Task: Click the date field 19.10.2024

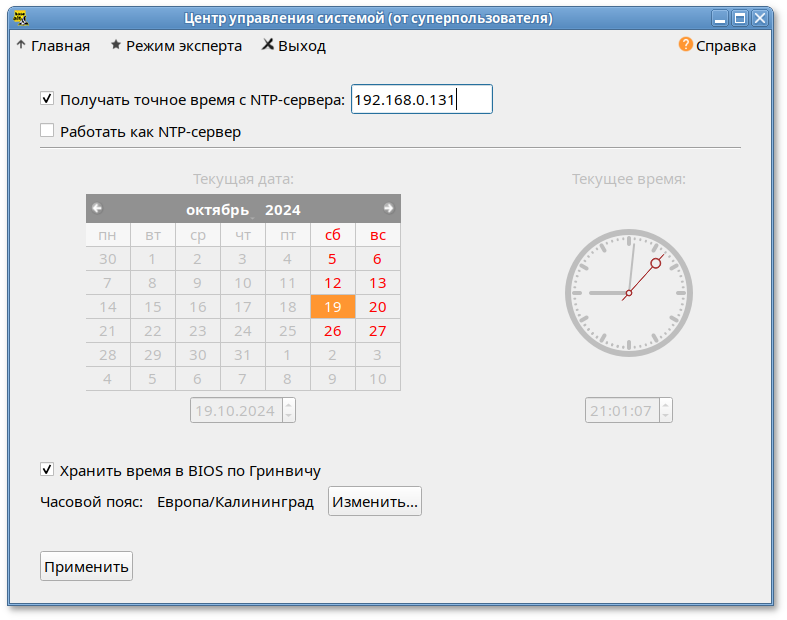Action: pyautogui.click(x=236, y=411)
